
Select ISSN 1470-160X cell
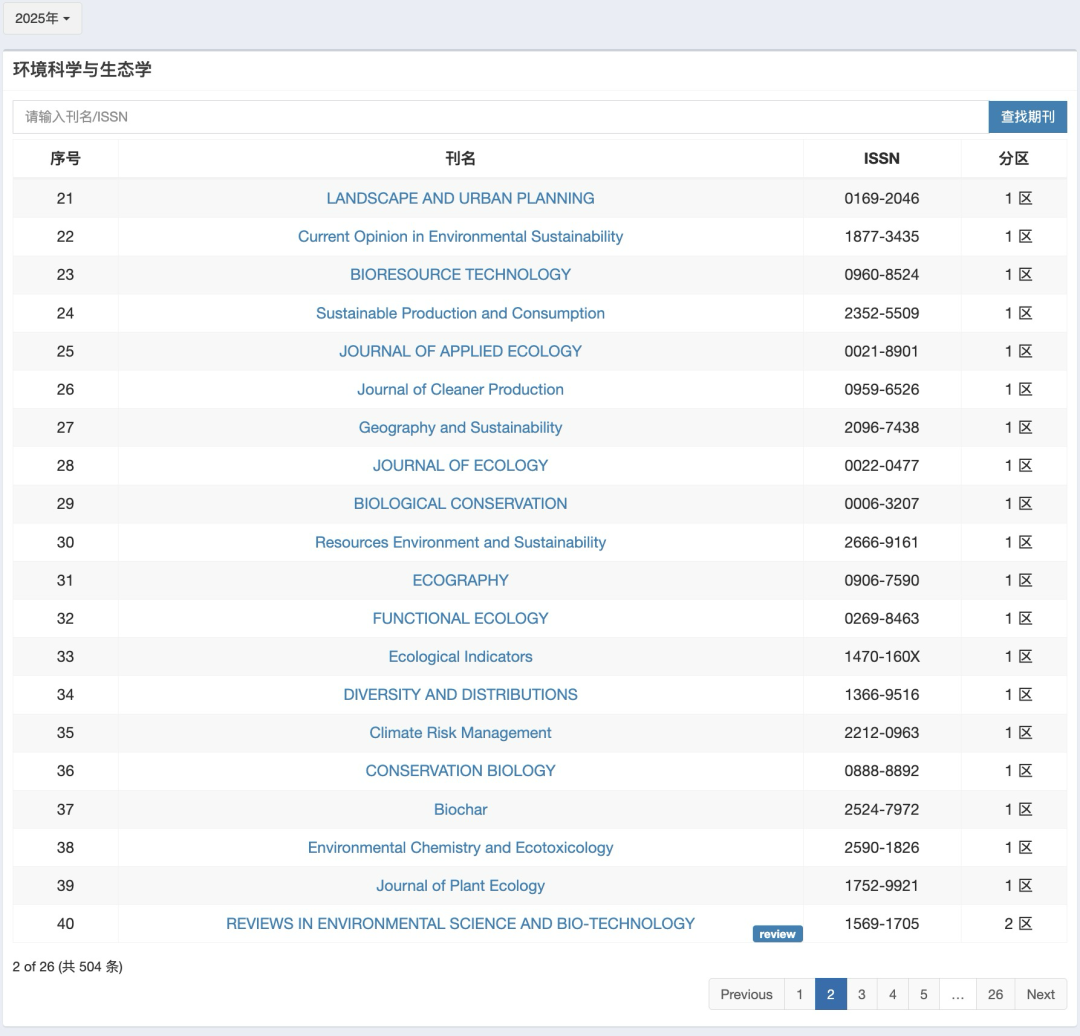[x=882, y=656]
